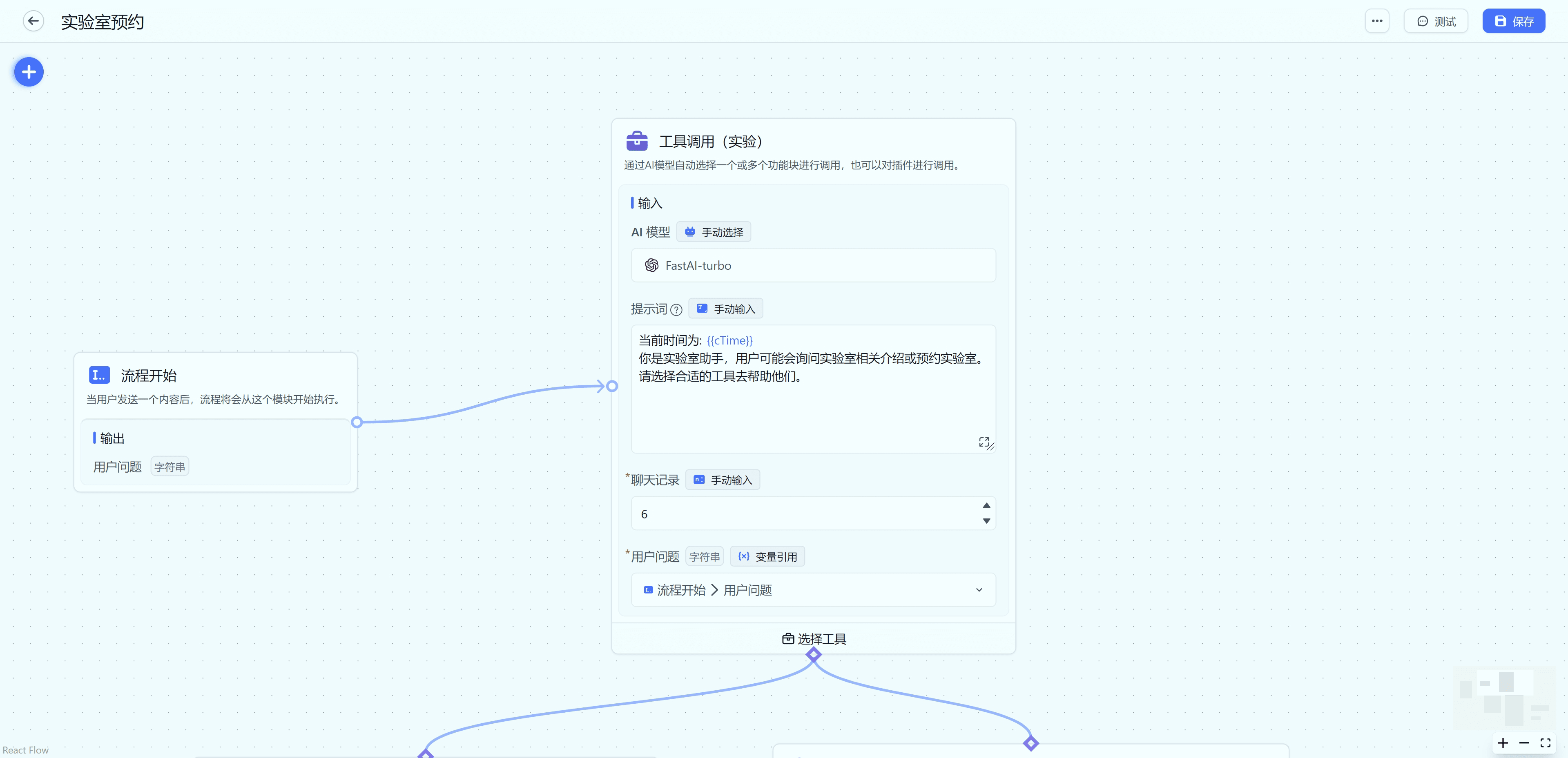The width and height of the screenshot is (1568, 758).
Task: Toggle 提示词 input mode 手动输入
Action: (725, 309)
